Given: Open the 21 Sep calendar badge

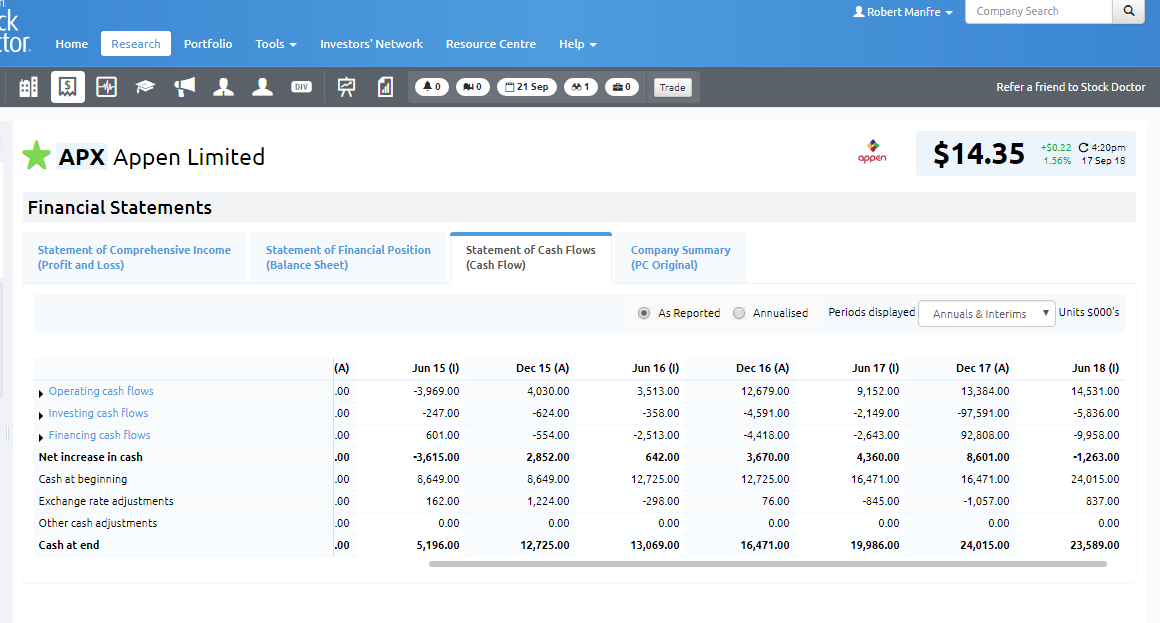Looking at the screenshot, I should (x=527, y=87).
